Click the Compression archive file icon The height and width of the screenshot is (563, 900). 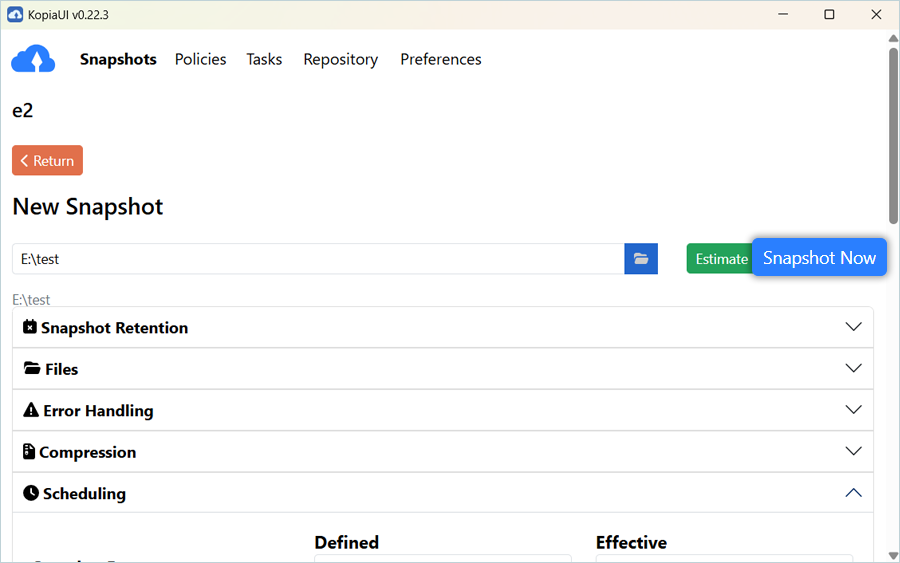click(29, 452)
